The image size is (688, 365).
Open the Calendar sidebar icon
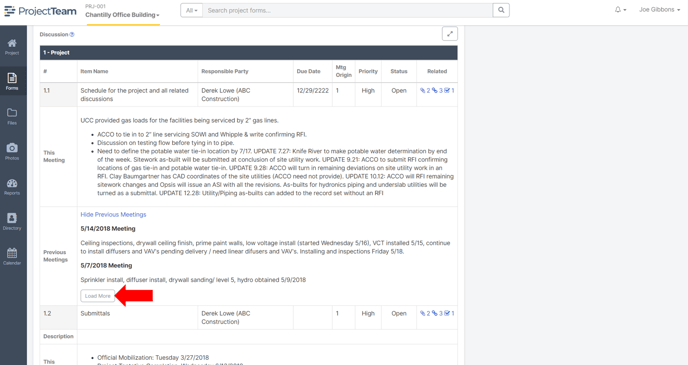point(12,257)
